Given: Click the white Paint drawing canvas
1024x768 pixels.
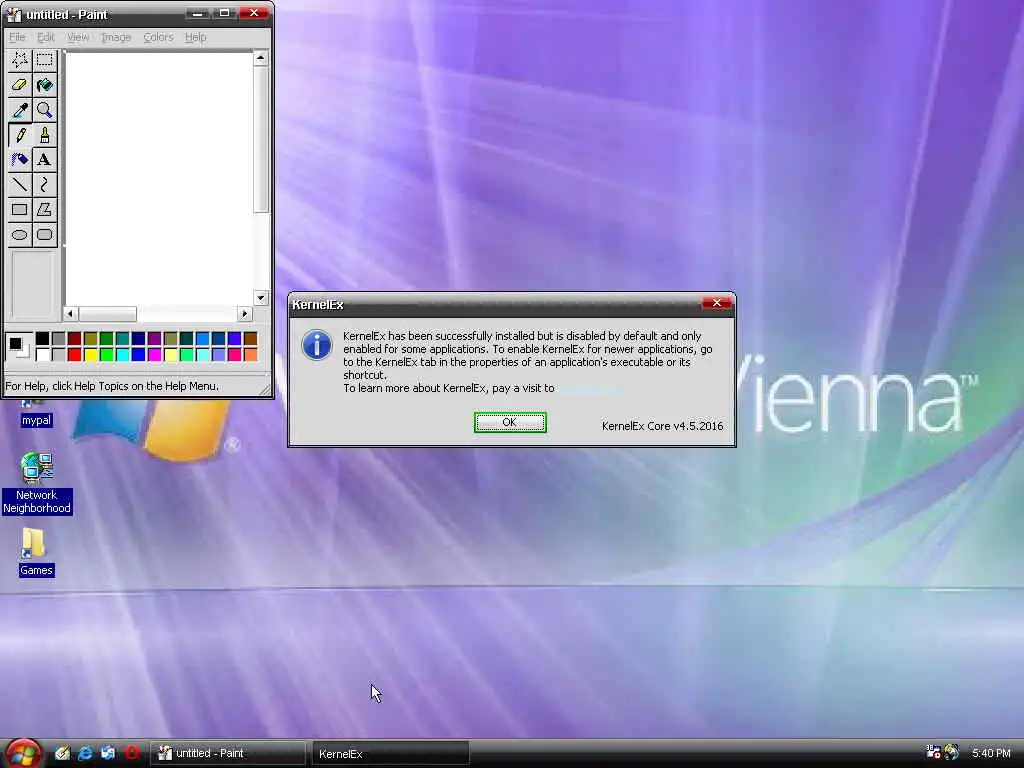Looking at the screenshot, I should click(x=159, y=178).
